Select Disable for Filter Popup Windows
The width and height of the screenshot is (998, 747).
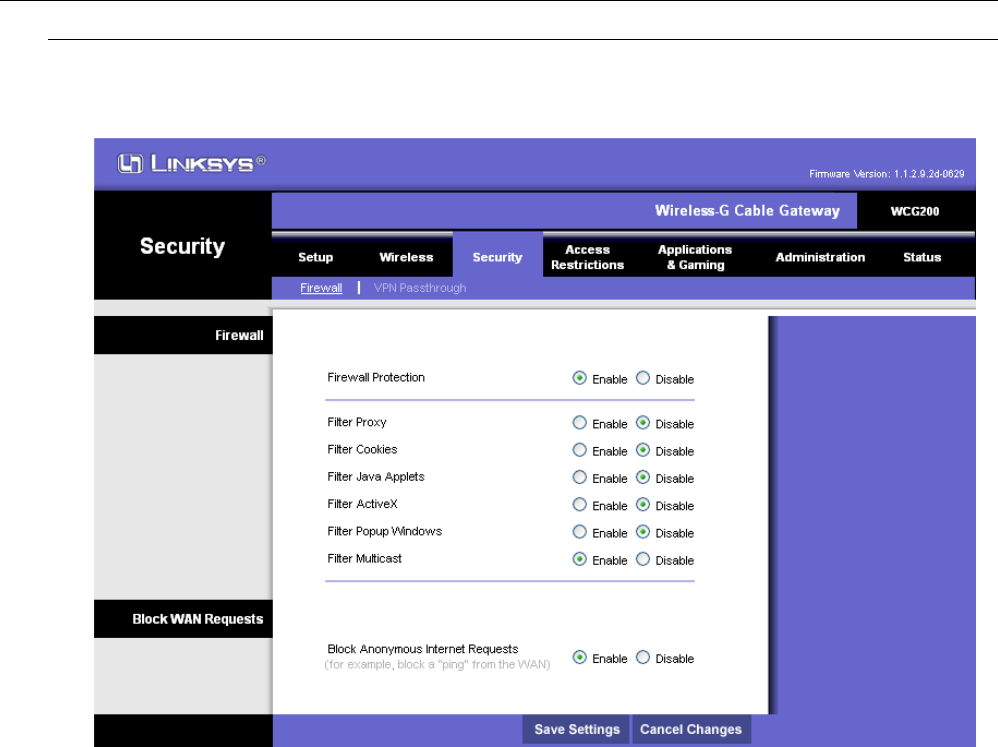pos(643,532)
